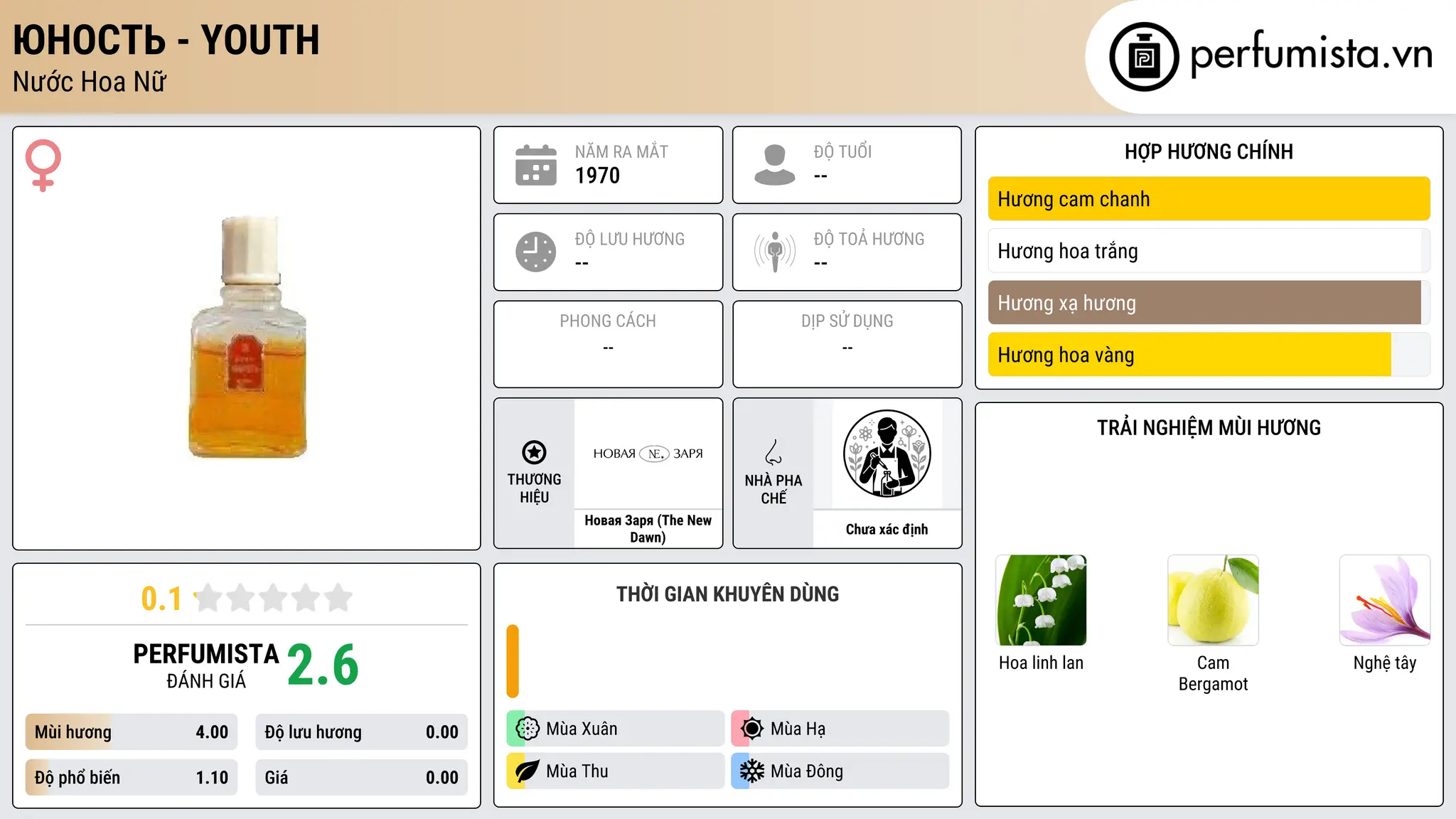This screenshot has width=1456, height=819.
Task: Click the Perfumista đánh giá label
Action: (x=206, y=665)
